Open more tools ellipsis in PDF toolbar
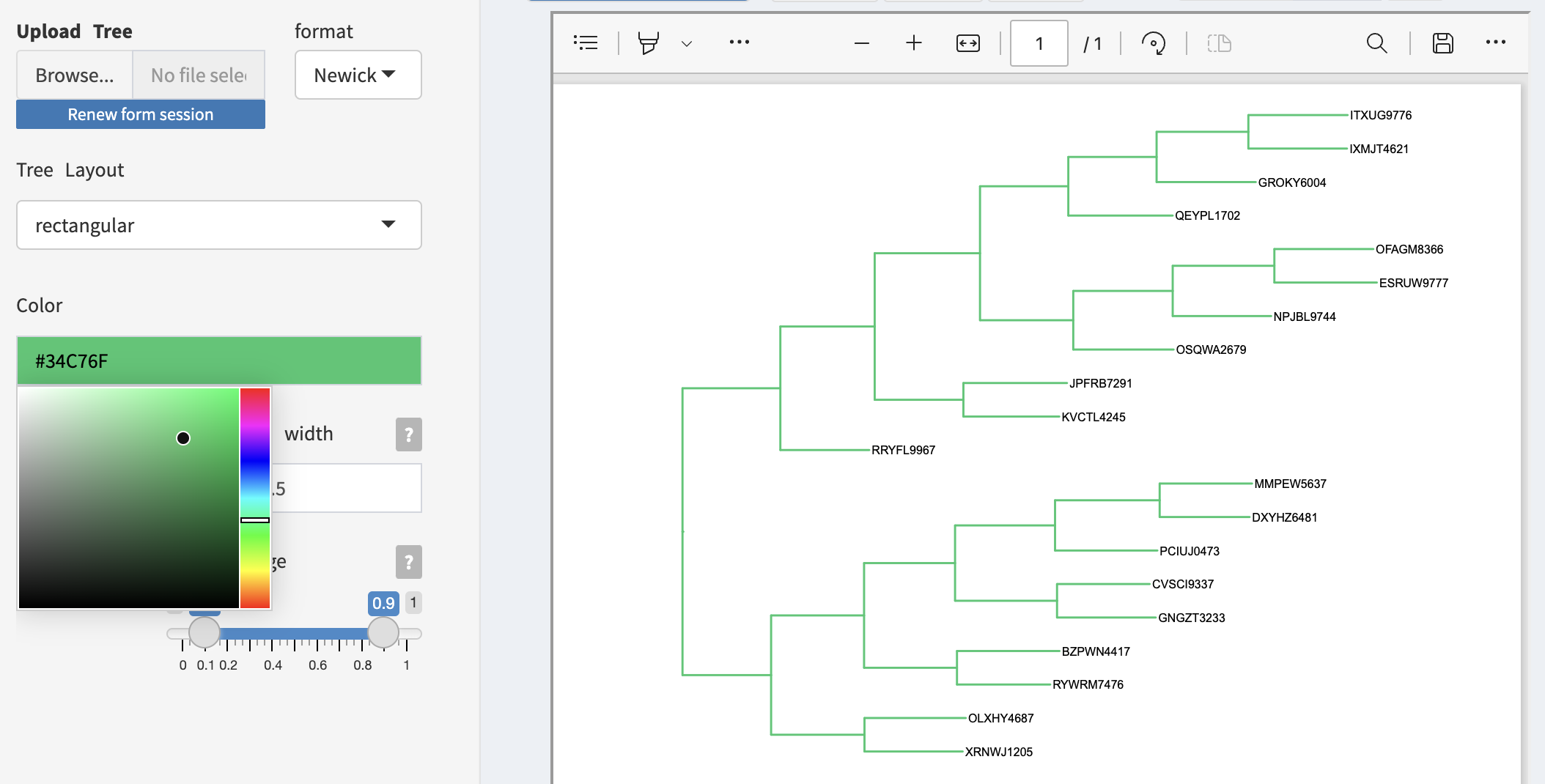The width and height of the screenshot is (1545, 784). click(739, 42)
